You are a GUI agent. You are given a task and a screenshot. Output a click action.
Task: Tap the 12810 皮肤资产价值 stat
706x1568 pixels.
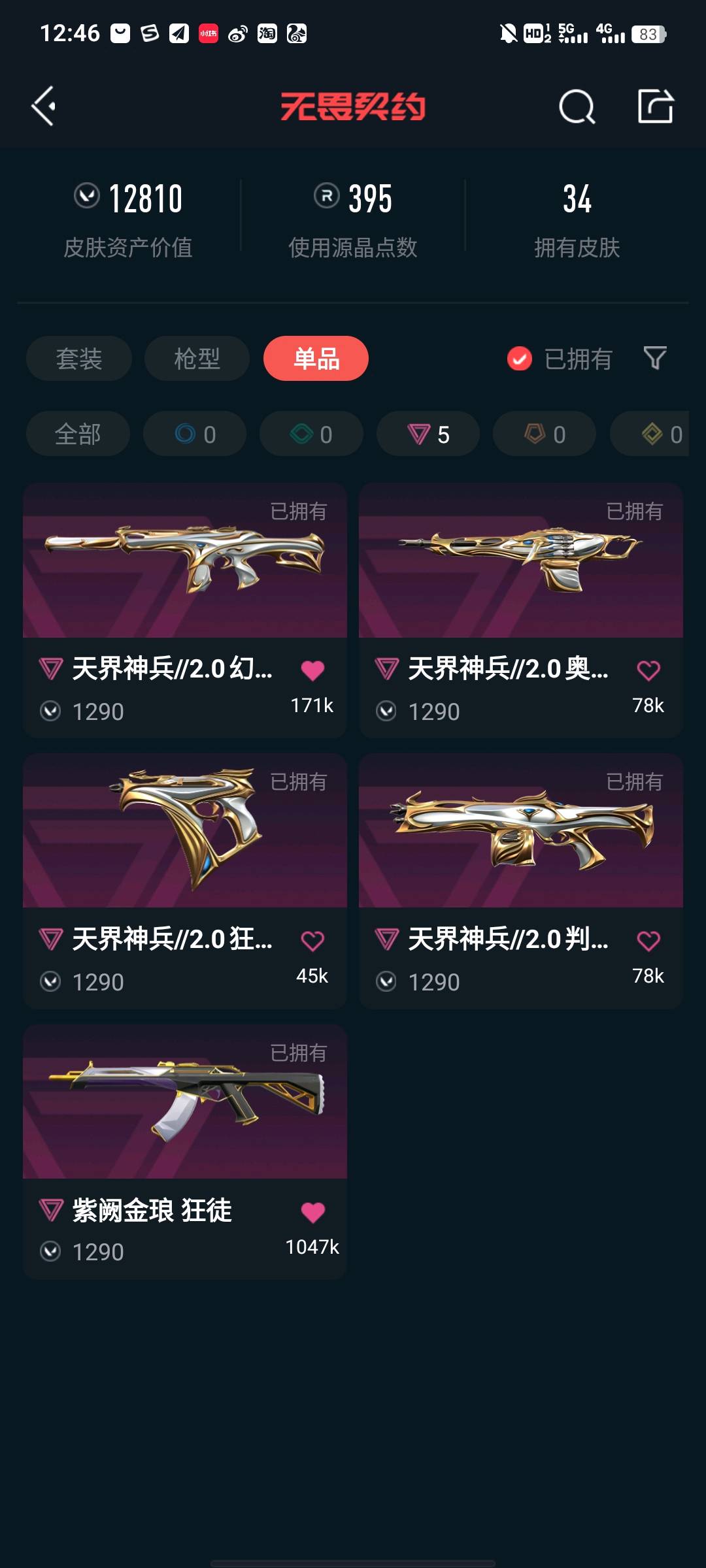coord(128,220)
